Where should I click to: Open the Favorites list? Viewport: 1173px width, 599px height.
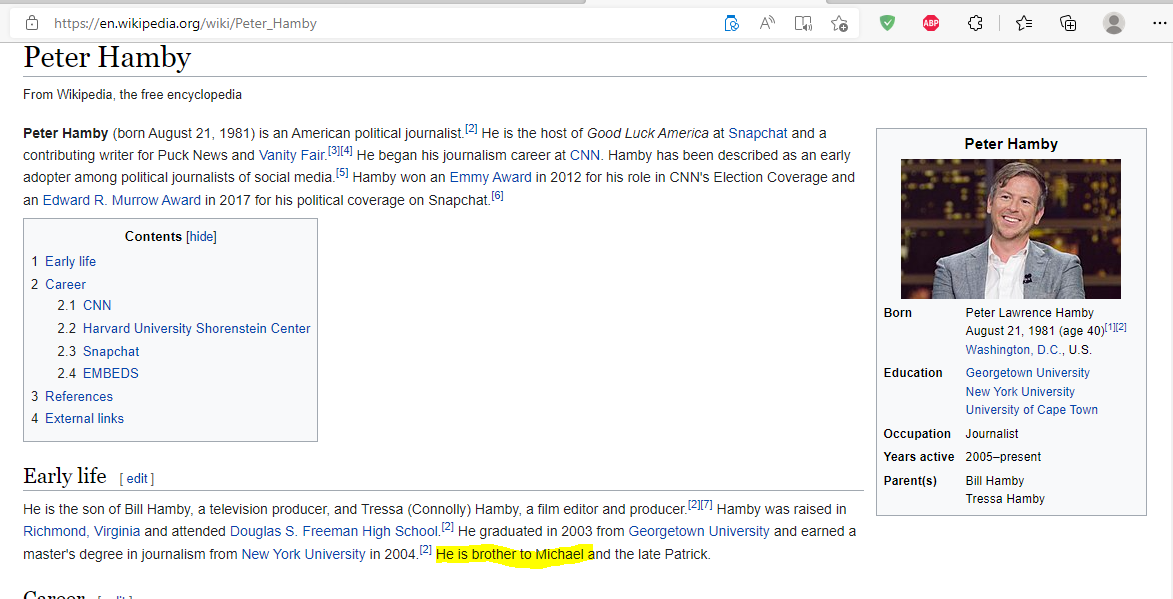pyautogui.click(x=1024, y=23)
